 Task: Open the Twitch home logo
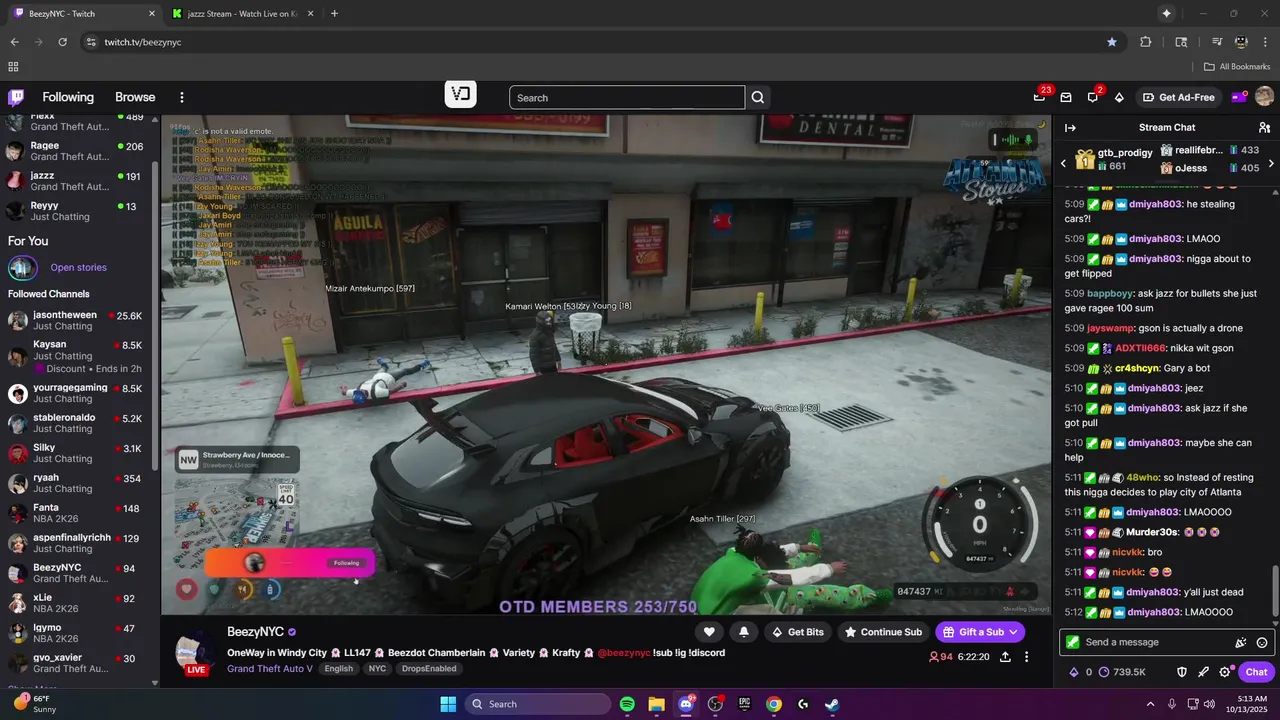click(16, 97)
